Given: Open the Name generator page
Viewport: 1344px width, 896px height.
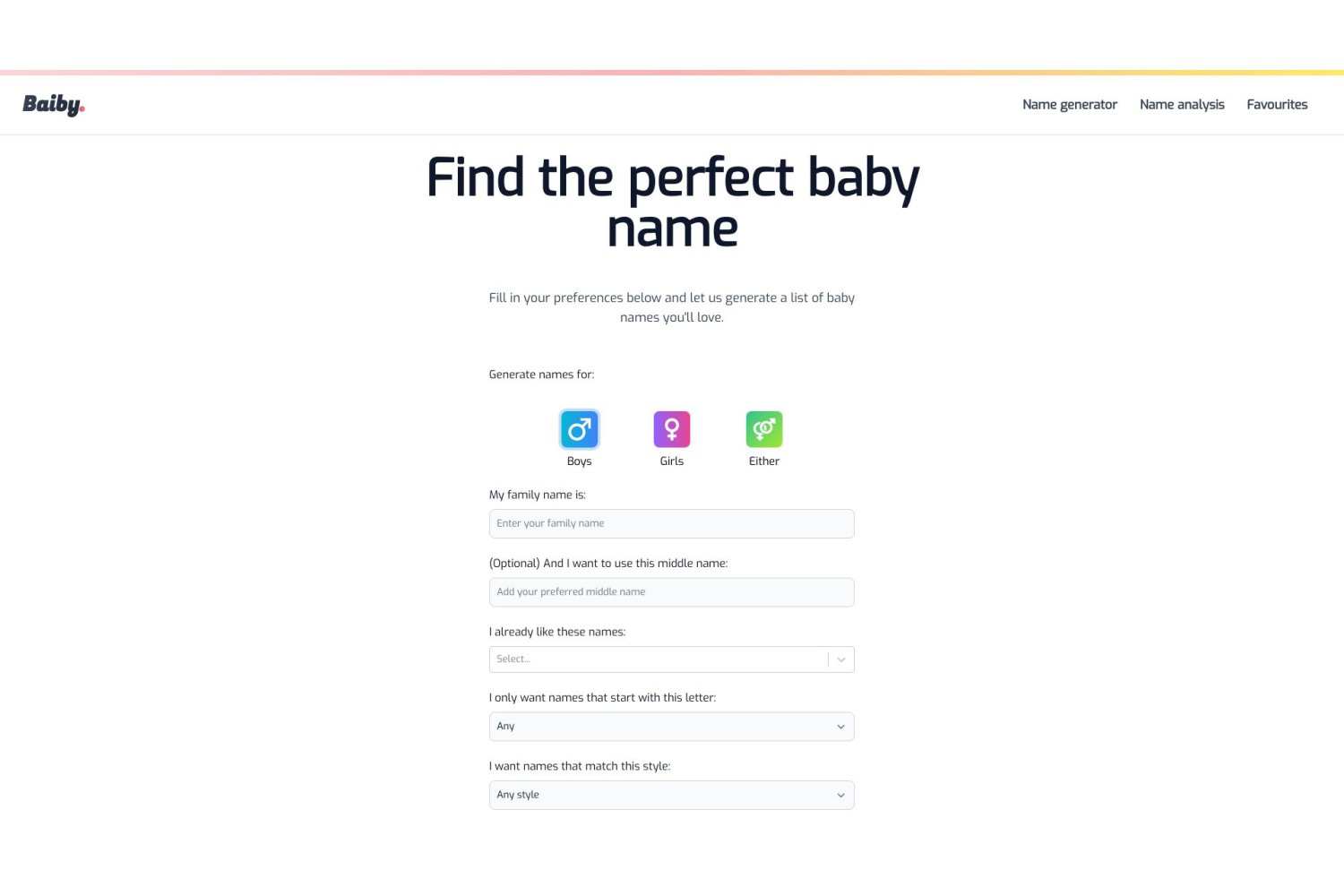Looking at the screenshot, I should pyautogui.click(x=1070, y=105).
